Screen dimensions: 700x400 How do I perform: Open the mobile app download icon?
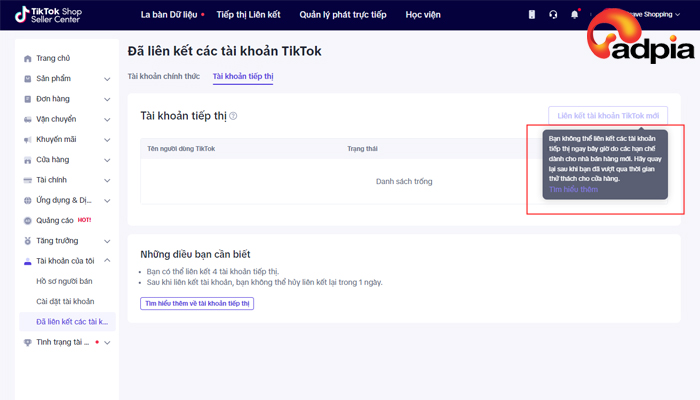tap(532, 15)
